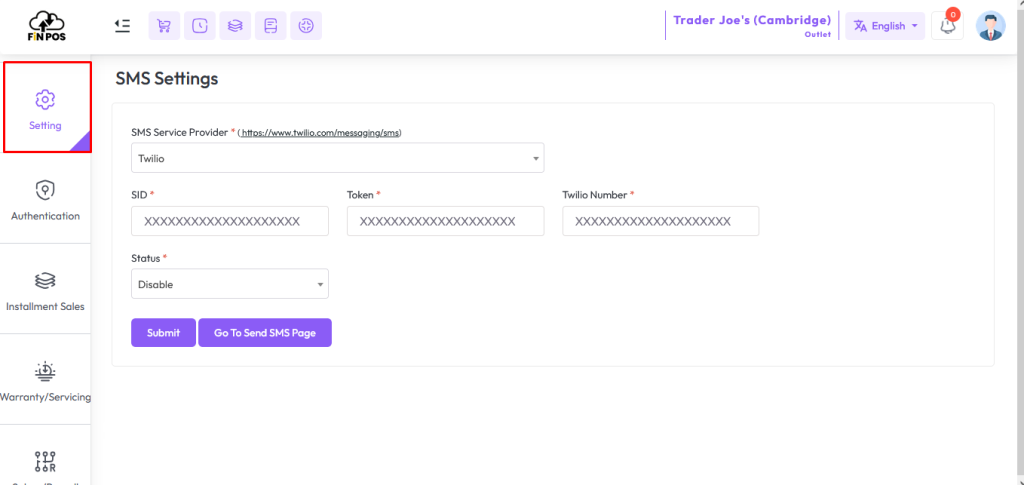Click the FinPOS cloud logo

point(47,26)
